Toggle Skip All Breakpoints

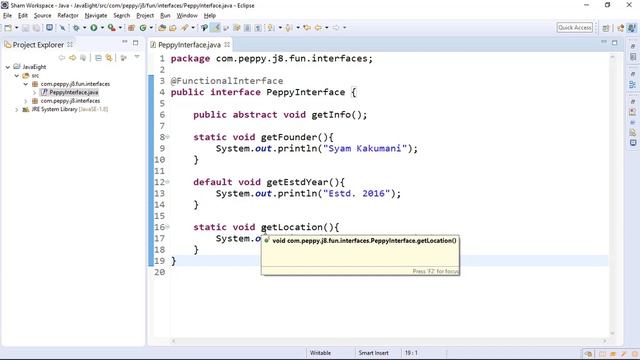point(62,28)
